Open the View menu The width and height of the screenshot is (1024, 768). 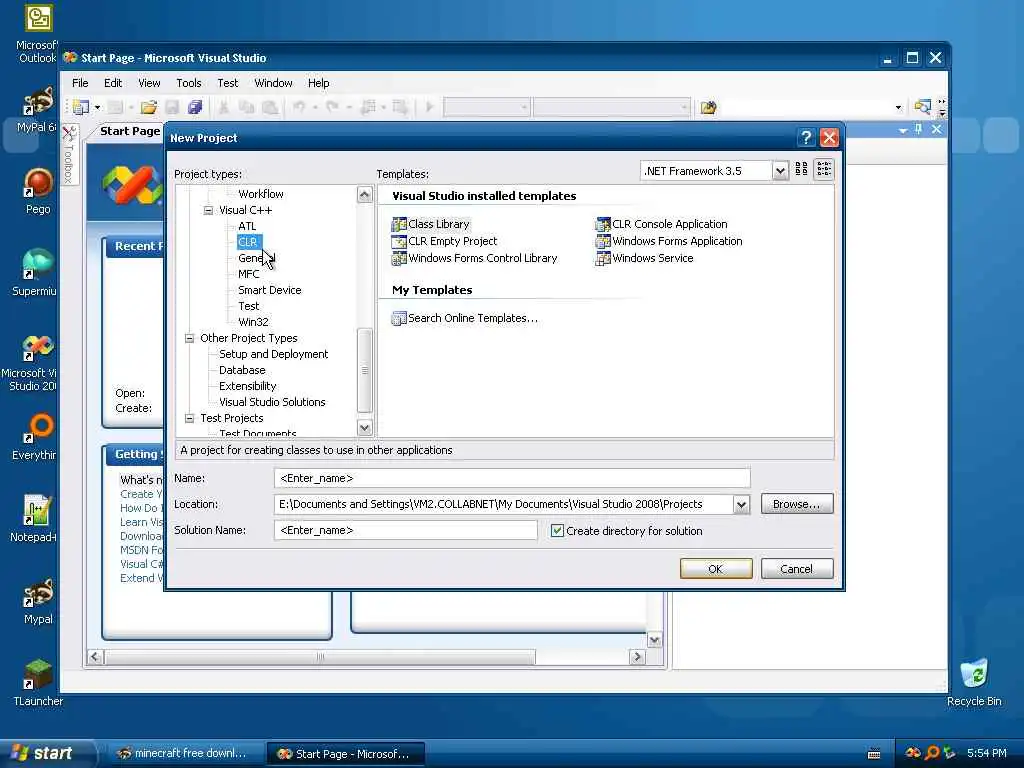tap(149, 83)
